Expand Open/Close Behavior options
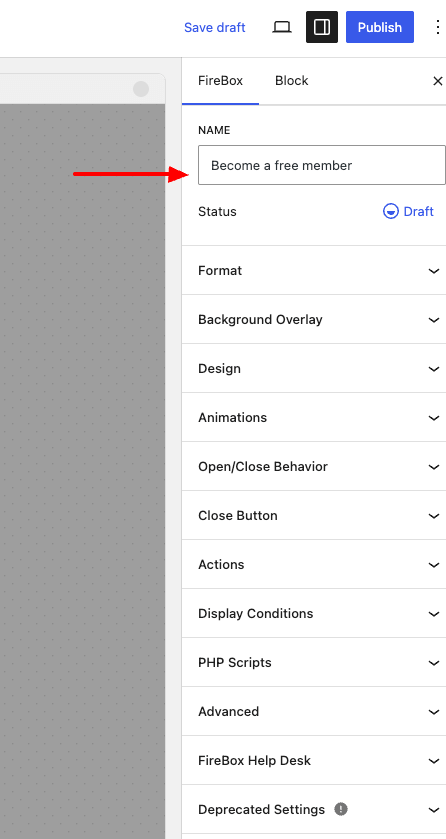Viewport: 446px width, 839px height. point(314,467)
